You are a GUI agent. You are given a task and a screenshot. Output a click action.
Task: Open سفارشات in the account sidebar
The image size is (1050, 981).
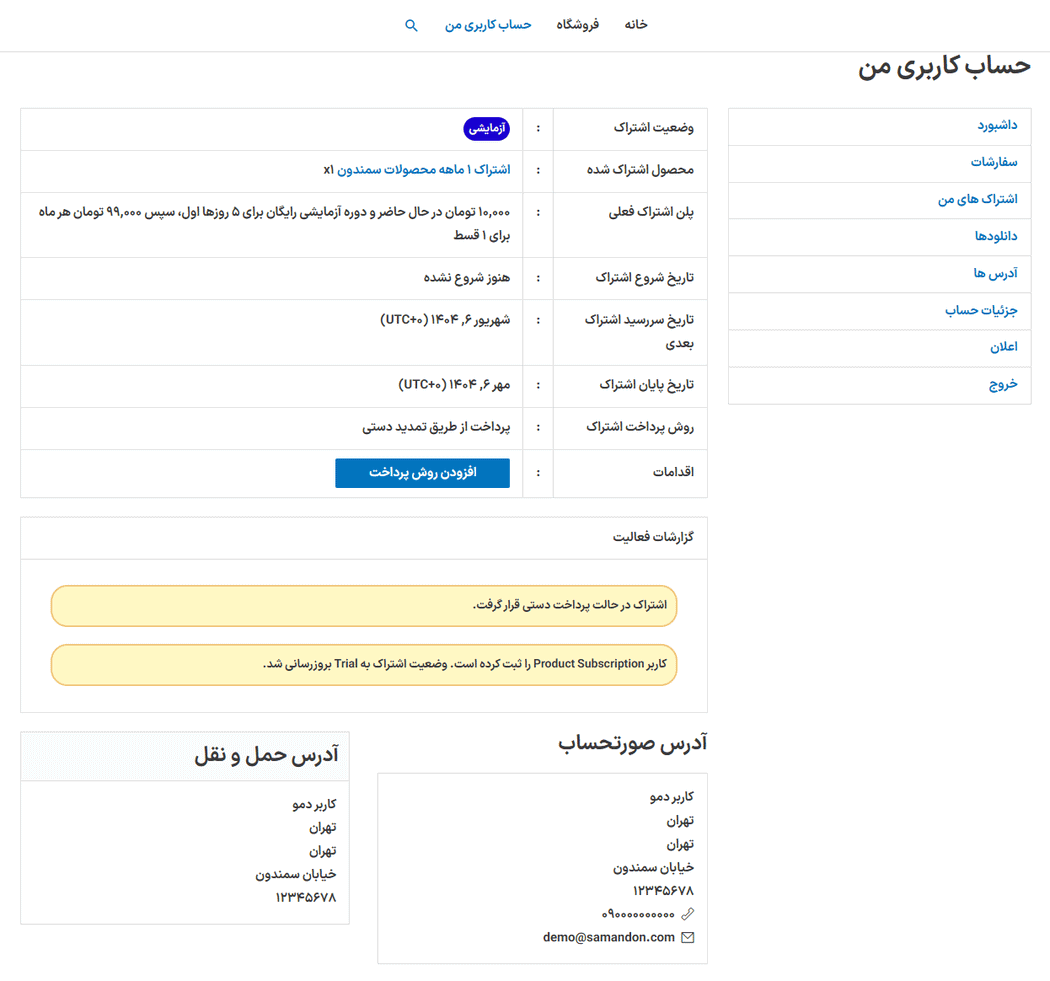pos(994,162)
